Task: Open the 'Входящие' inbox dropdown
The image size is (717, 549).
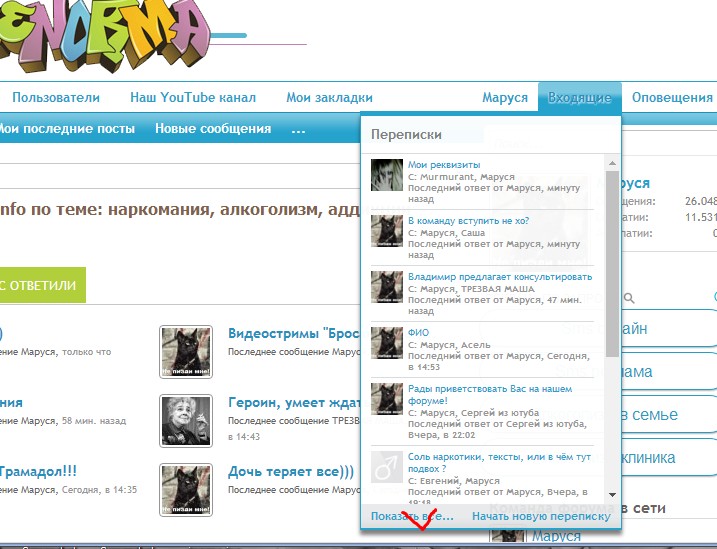Action: coord(579,98)
